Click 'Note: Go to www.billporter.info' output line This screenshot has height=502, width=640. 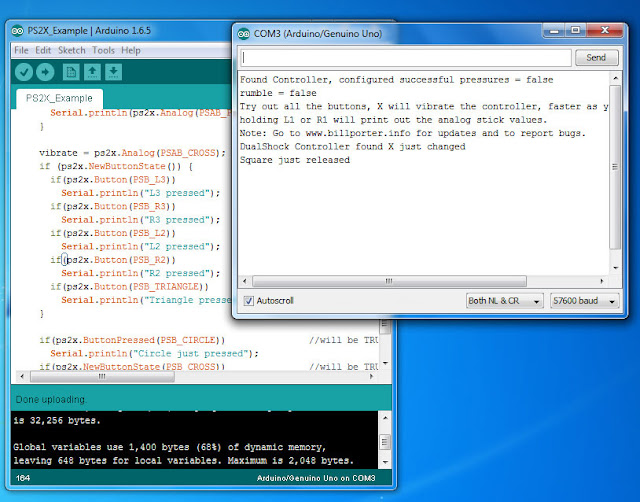(413, 133)
